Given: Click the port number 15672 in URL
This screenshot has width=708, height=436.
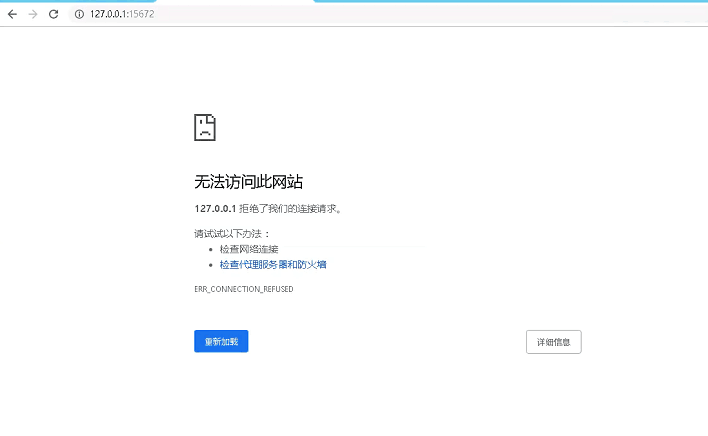Looking at the screenshot, I should point(141,14).
